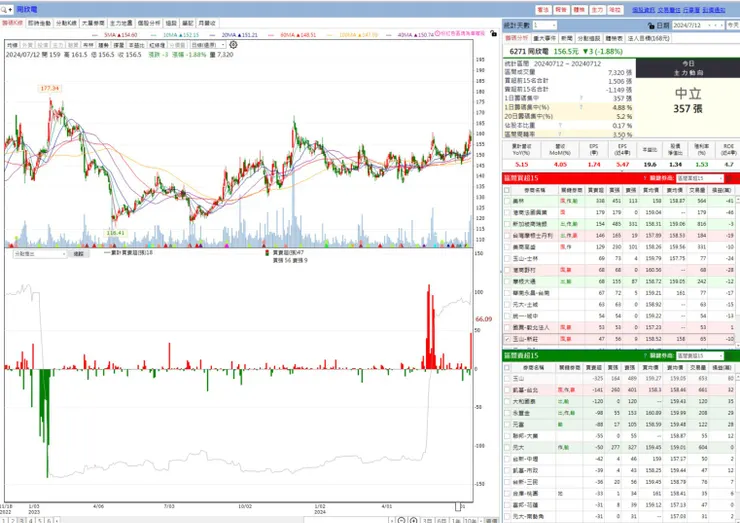This screenshot has width=740, height=523.
Task: Open the 新聞 tab
Action: [x=567, y=38]
